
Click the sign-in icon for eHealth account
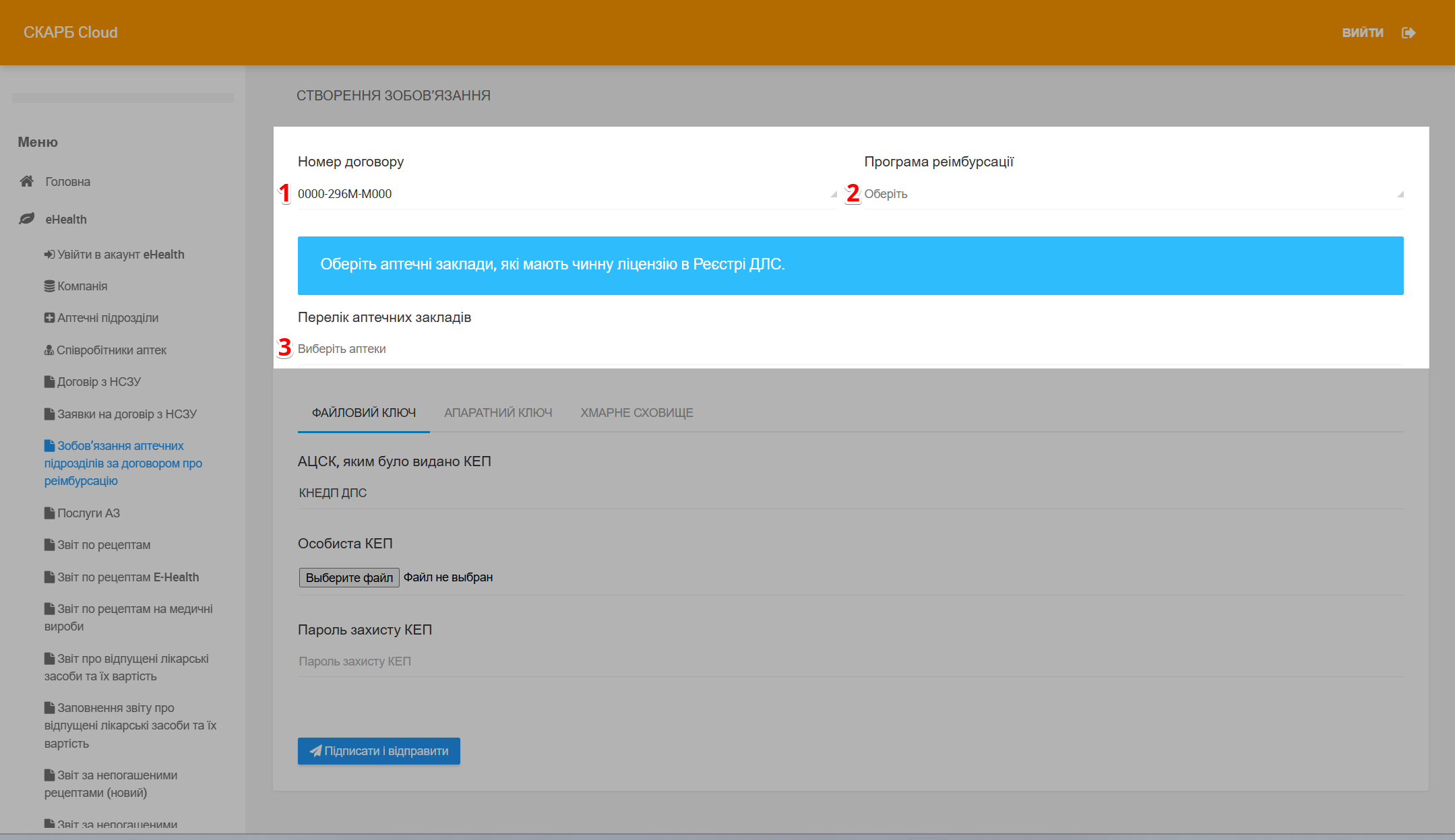tap(49, 255)
